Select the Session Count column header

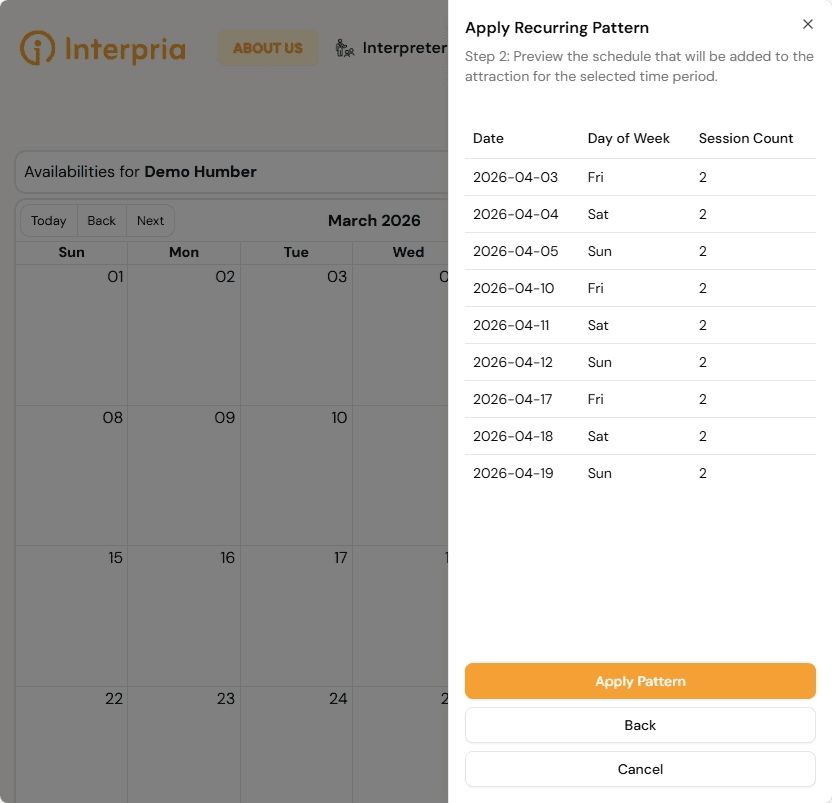[746, 138]
